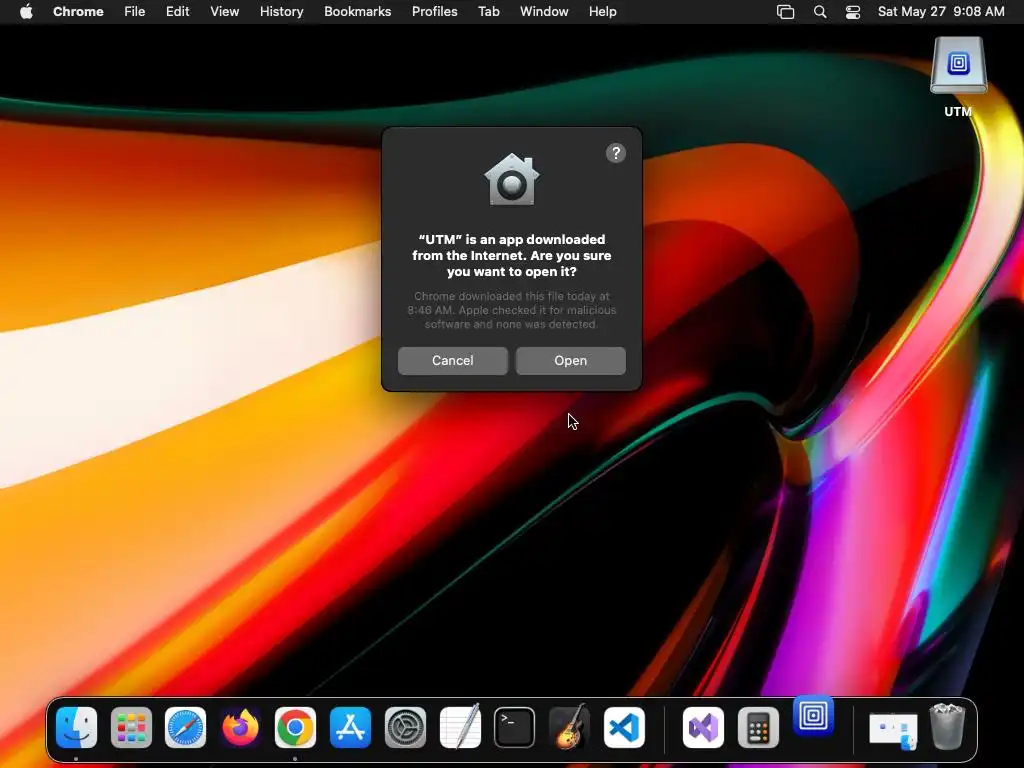Open the App Store dock icon
1024x768 pixels.
350,727
